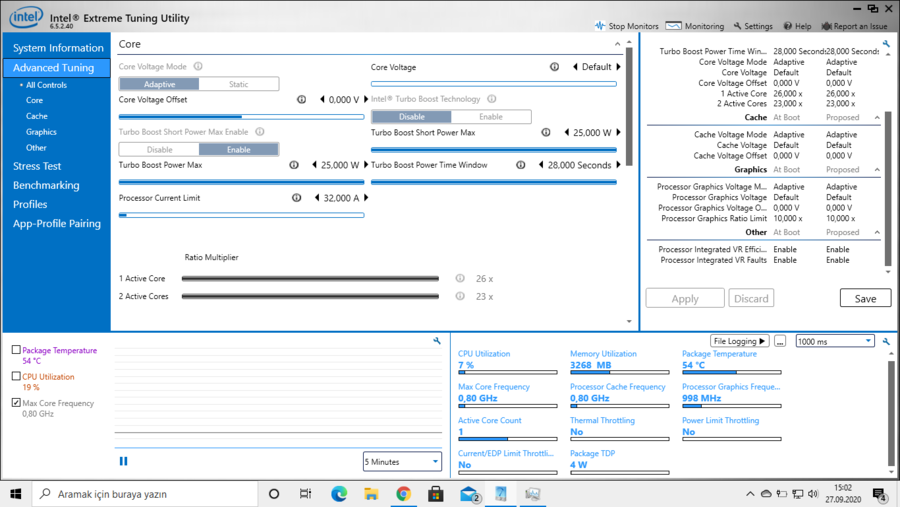This screenshot has height=507, width=900.
Task: Open the 1000 ms interval dropdown
Action: tap(835, 342)
